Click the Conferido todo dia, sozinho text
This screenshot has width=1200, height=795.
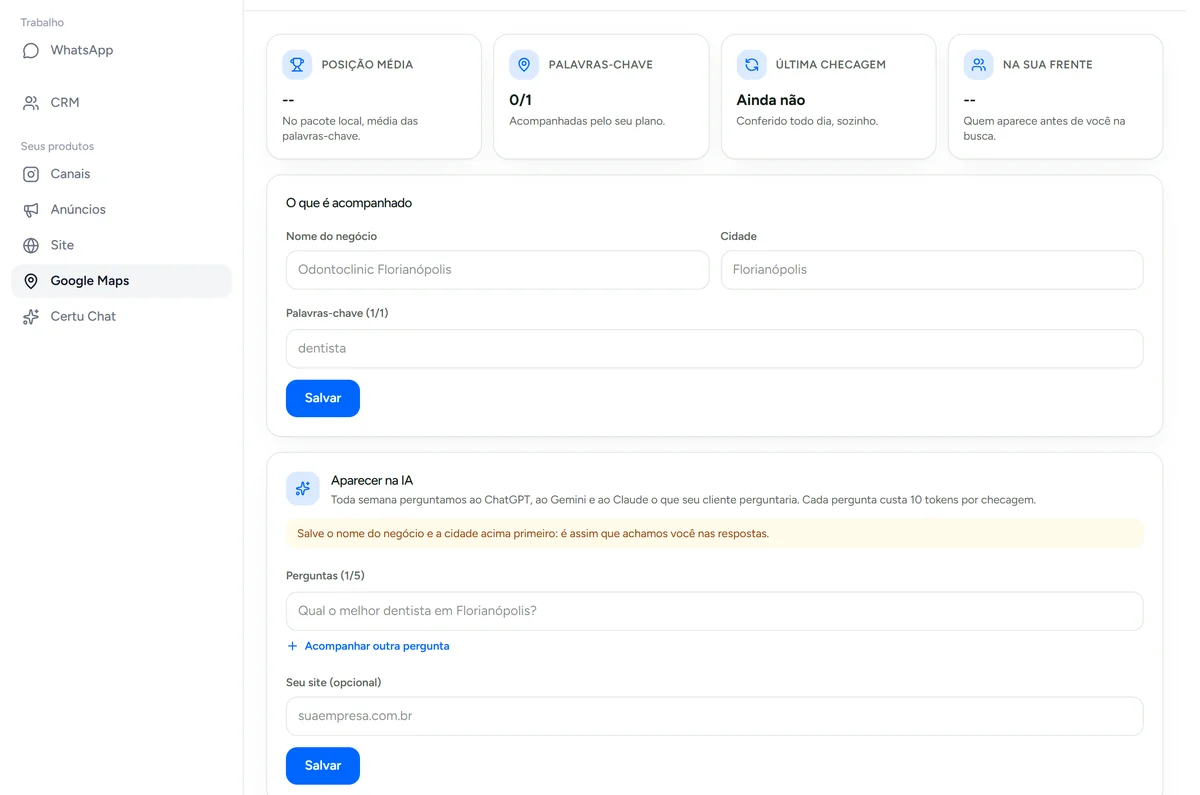pos(807,121)
